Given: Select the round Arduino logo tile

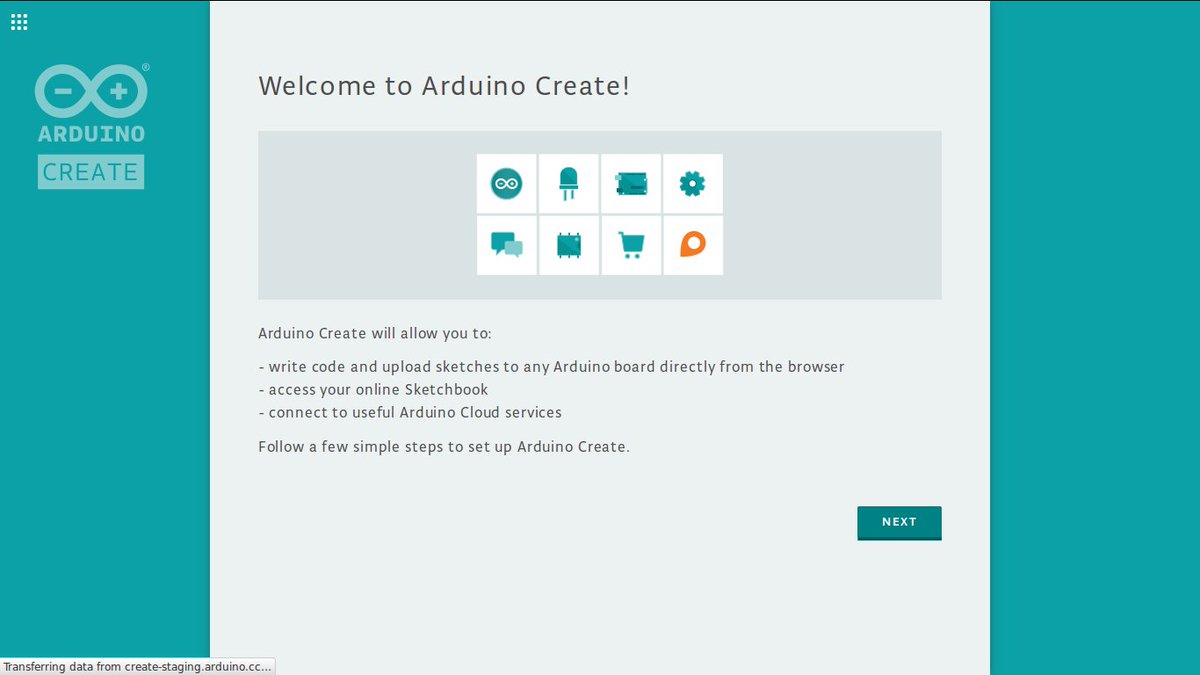Looking at the screenshot, I should tap(507, 184).
